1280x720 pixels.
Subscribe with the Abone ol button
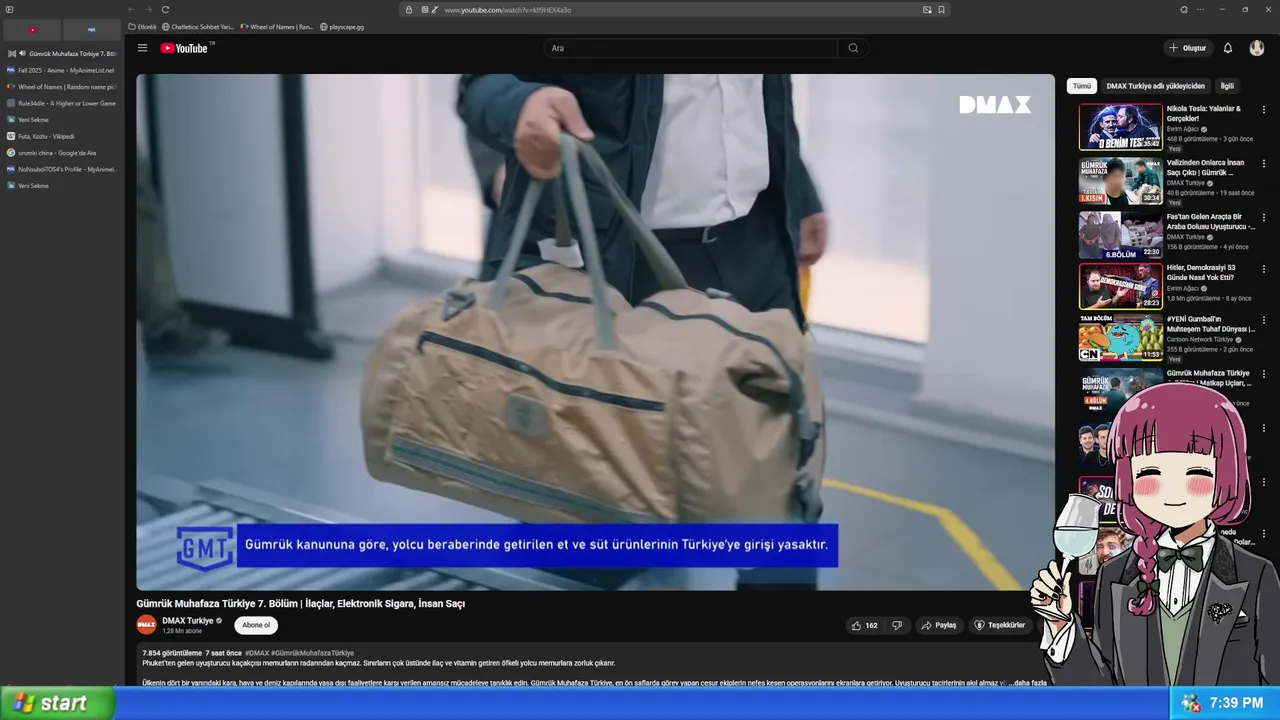point(256,625)
